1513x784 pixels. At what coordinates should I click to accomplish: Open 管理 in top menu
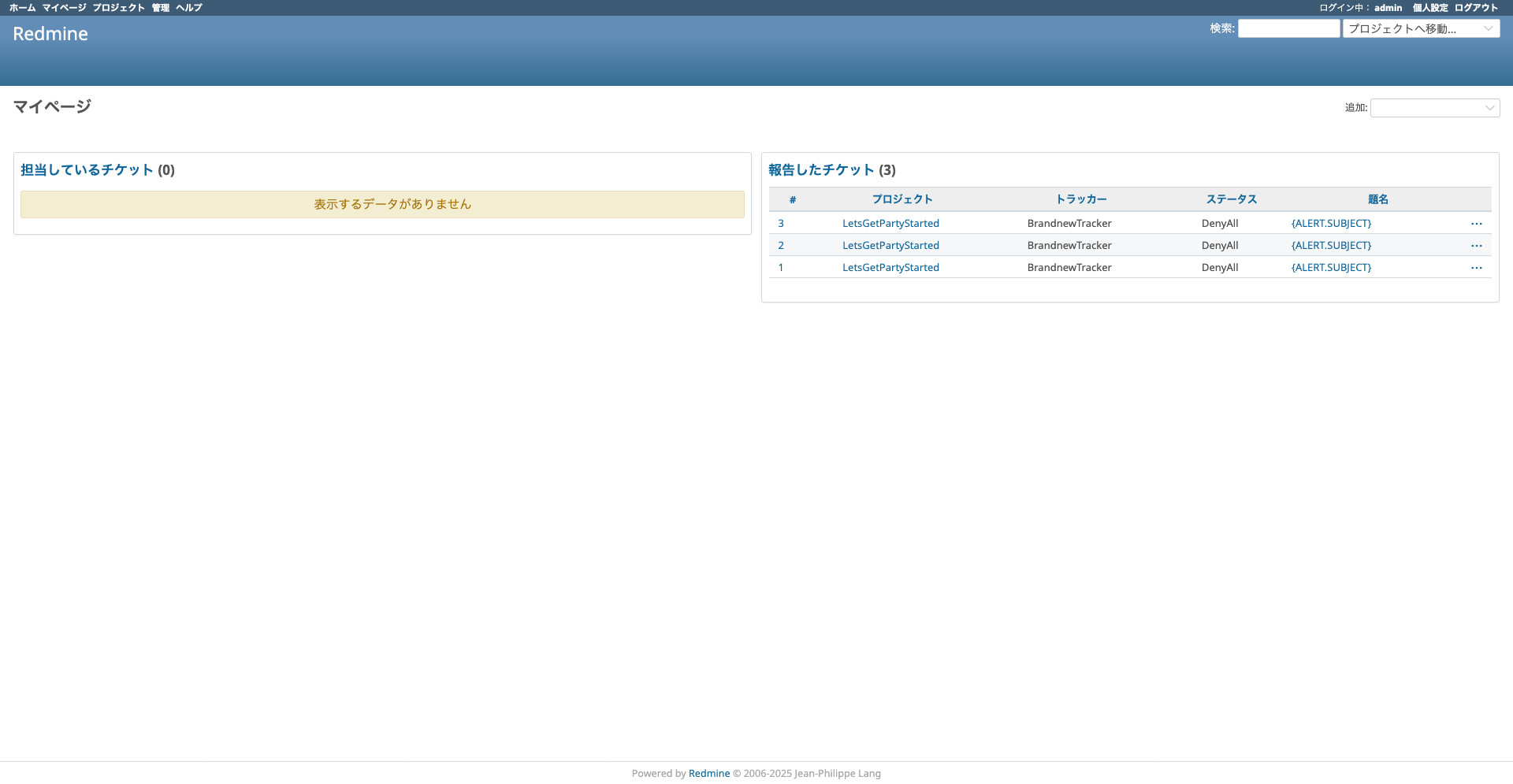tap(161, 8)
